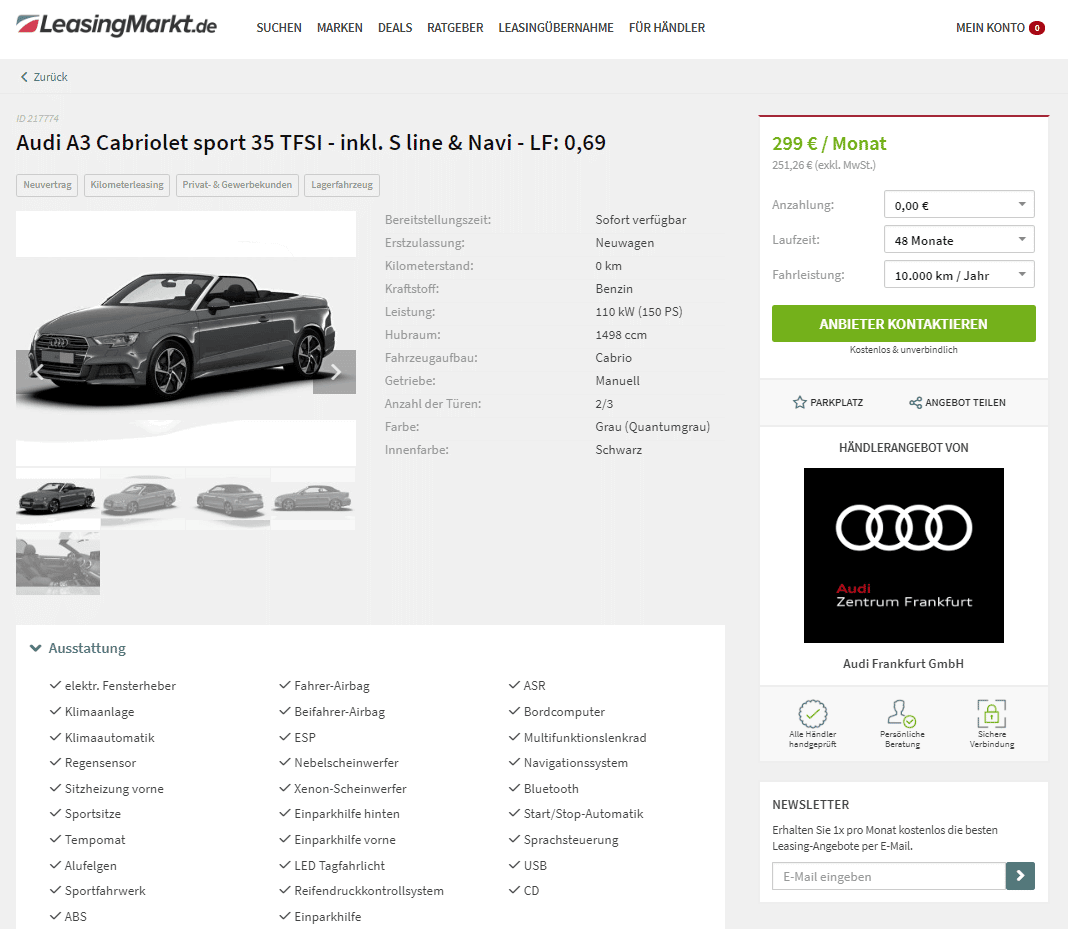This screenshot has height=929, width=1068.
Task: Open LEASINGÜBERNAHME page
Action: (x=556, y=28)
